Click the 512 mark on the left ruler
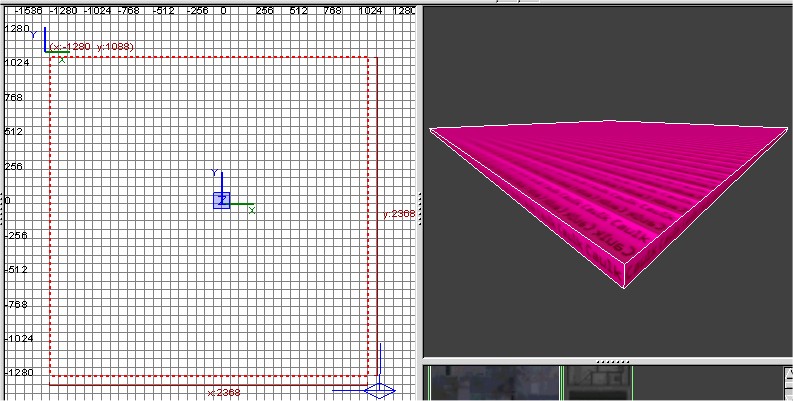793x401 pixels. click(15, 131)
